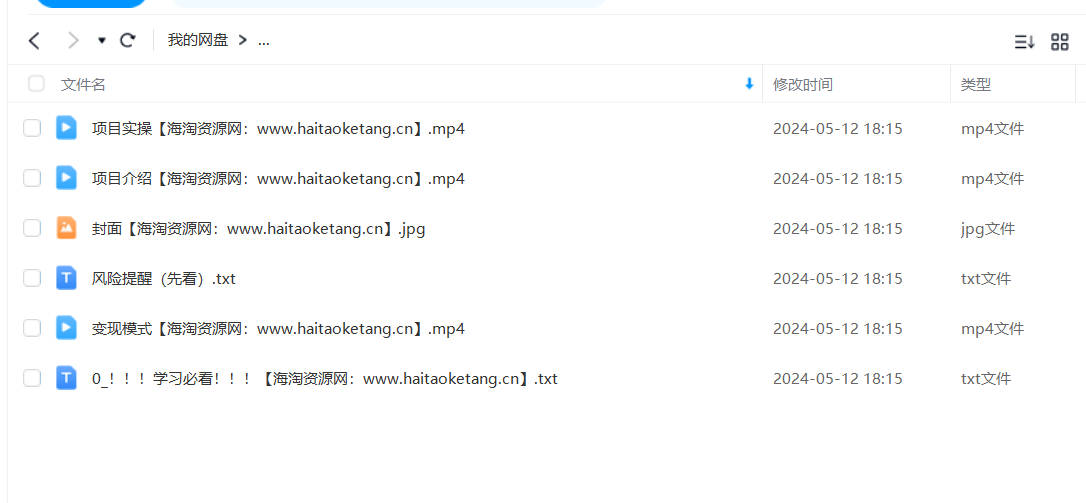Go forward with the right arrow
The height and width of the screenshot is (503, 1086).
click(x=73, y=41)
